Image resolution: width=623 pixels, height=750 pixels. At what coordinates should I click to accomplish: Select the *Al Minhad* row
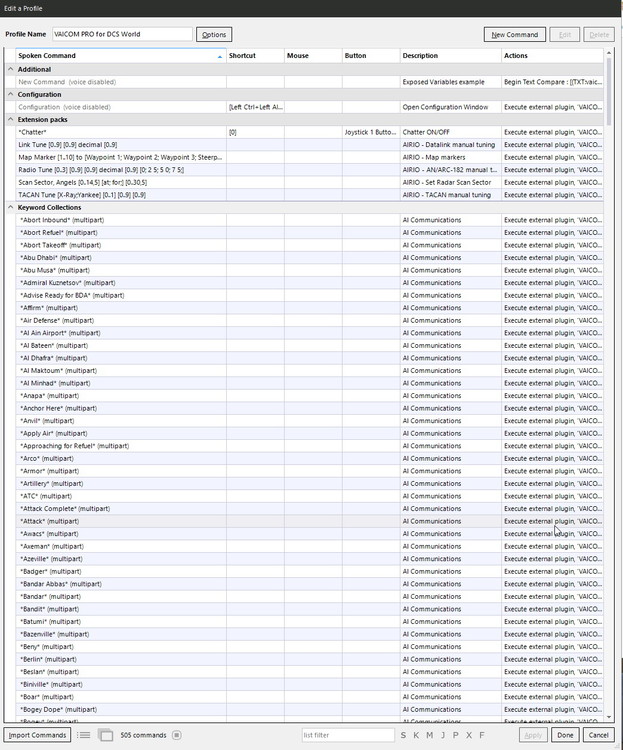click(x=310, y=383)
